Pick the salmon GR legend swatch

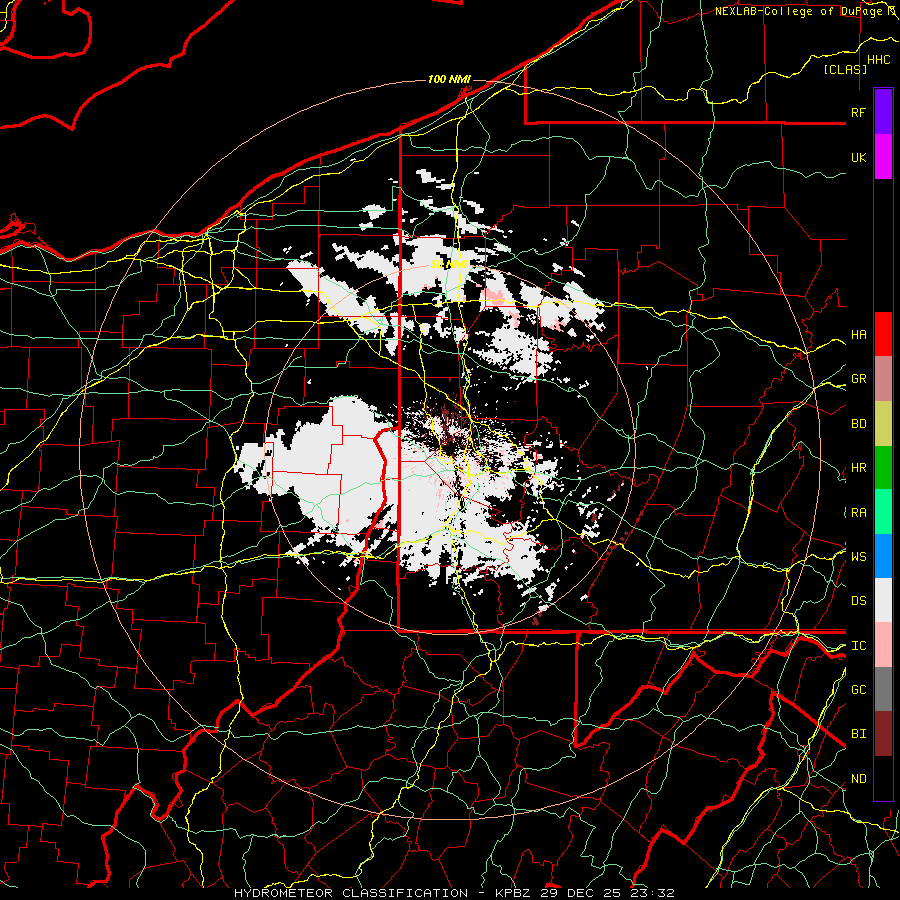(x=883, y=379)
